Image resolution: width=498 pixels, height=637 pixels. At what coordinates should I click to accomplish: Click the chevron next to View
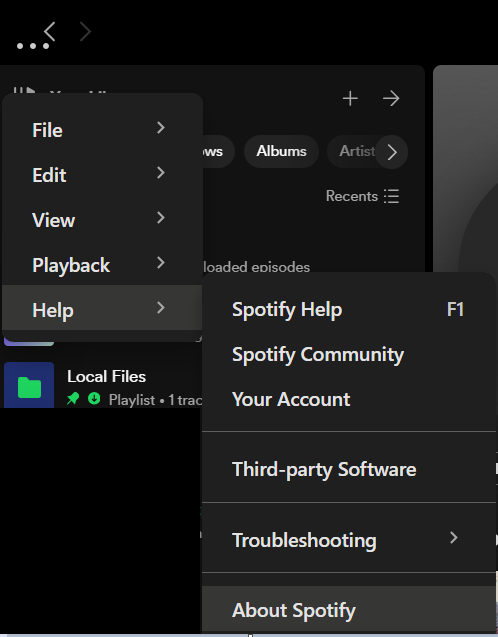click(x=161, y=218)
